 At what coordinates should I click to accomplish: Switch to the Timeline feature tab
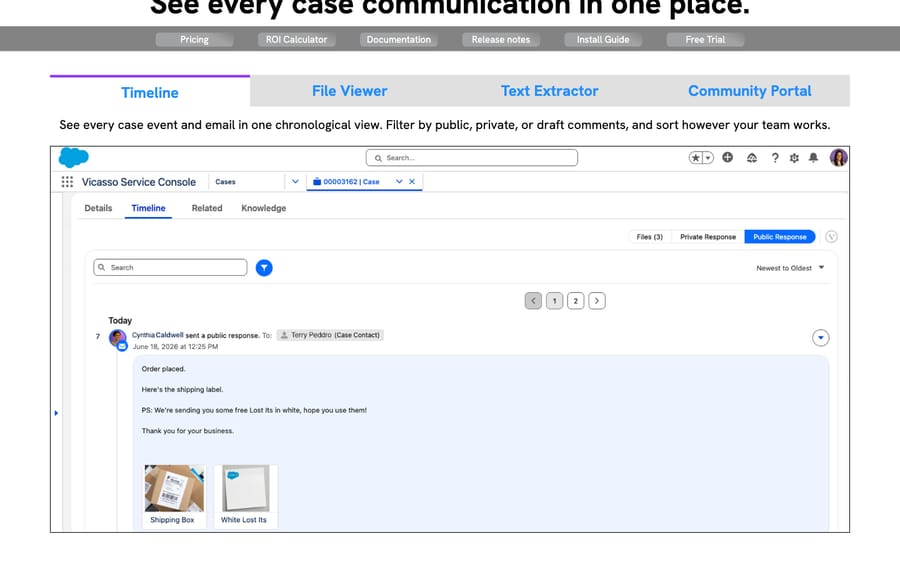click(x=150, y=92)
